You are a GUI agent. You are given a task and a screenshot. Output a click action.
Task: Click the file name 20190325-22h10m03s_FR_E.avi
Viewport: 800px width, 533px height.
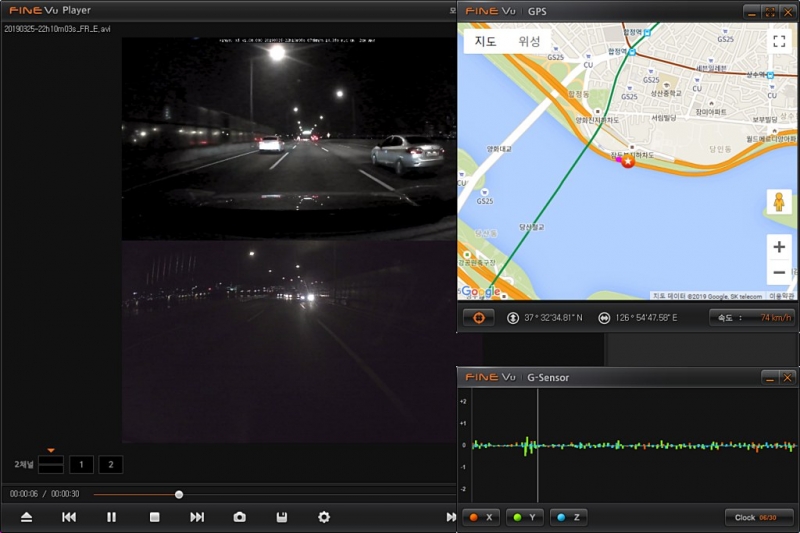pos(57,29)
